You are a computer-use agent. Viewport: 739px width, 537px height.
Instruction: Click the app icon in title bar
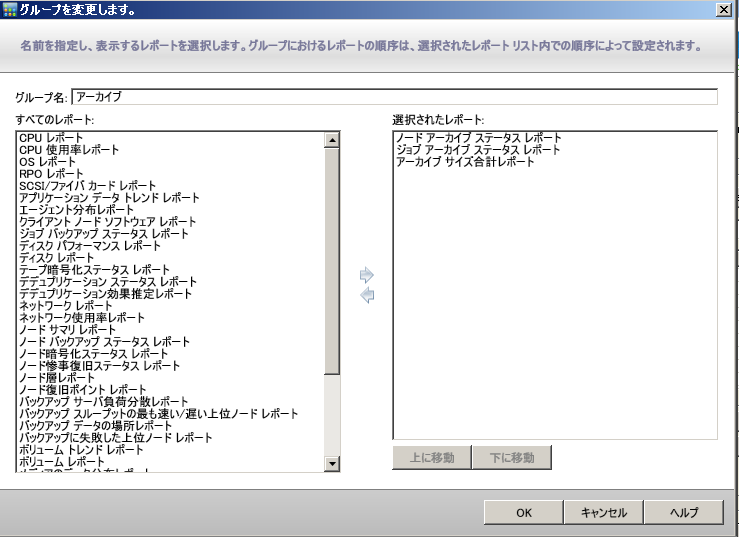pyautogui.click(x=8, y=9)
